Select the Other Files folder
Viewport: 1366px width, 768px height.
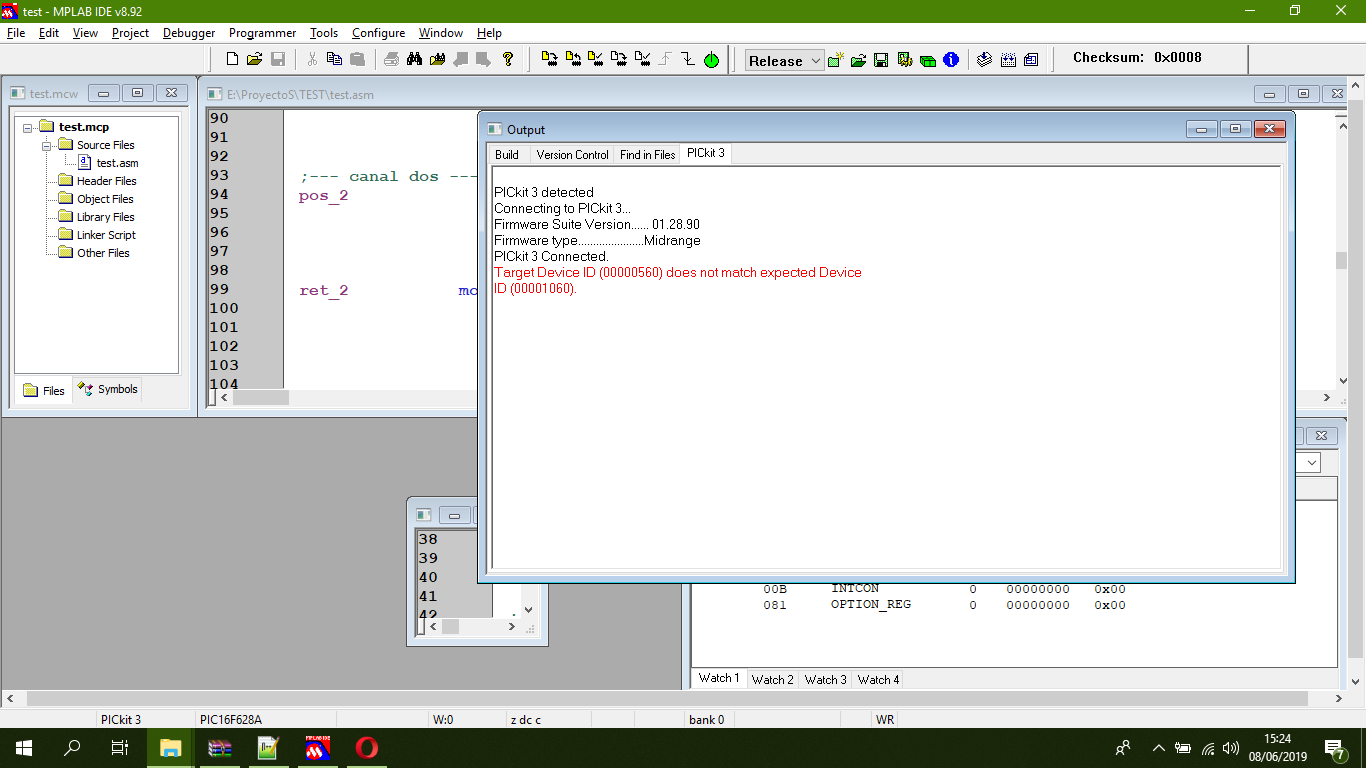[x=103, y=253]
